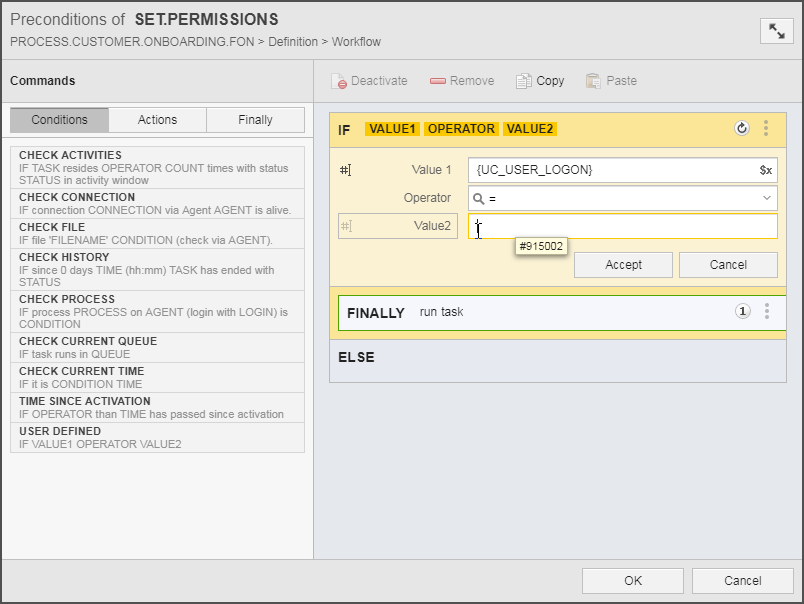Open the three-dot menu on the IF block

(x=766, y=129)
